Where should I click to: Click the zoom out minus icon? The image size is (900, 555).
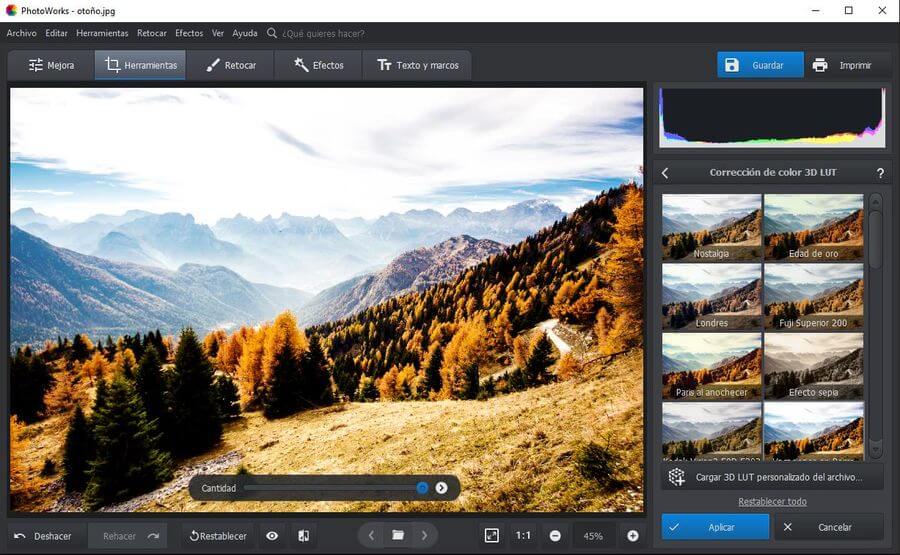click(555, 535)
